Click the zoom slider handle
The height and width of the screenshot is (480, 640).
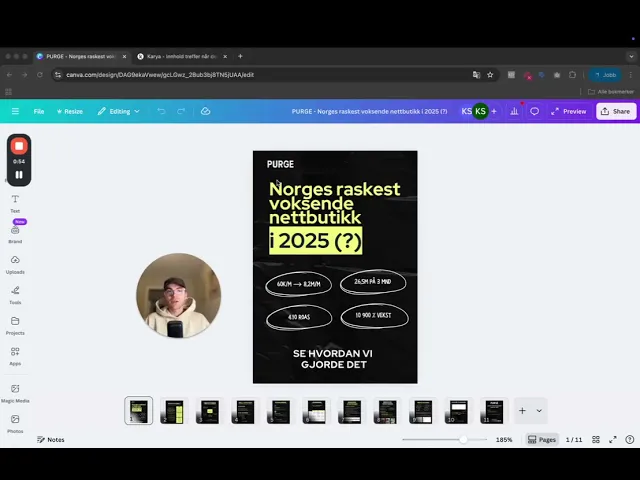(x=463, y=440)
